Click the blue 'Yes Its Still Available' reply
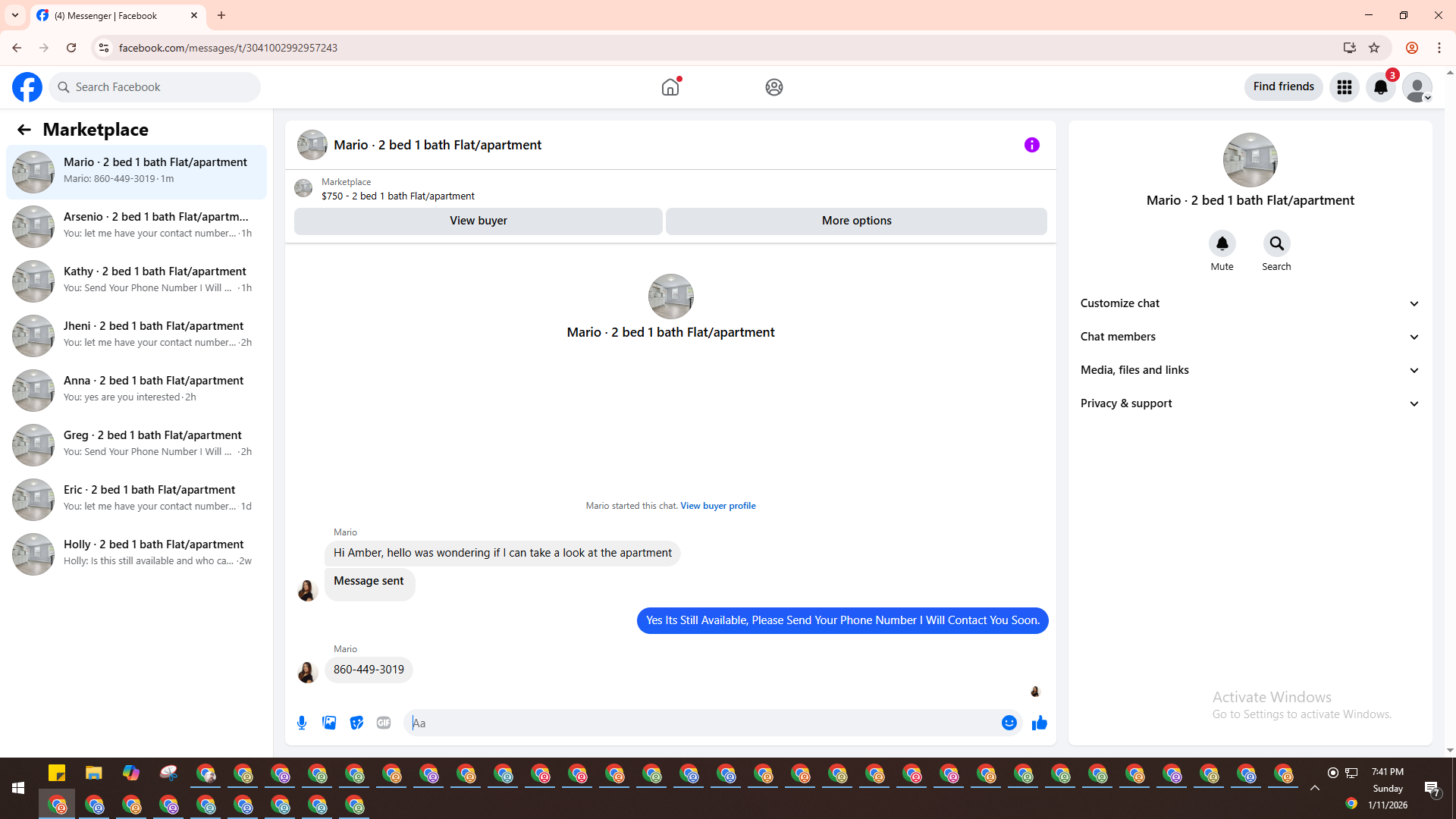The width and height of the screenshot is (1456, 819). (x=843, y=620)
